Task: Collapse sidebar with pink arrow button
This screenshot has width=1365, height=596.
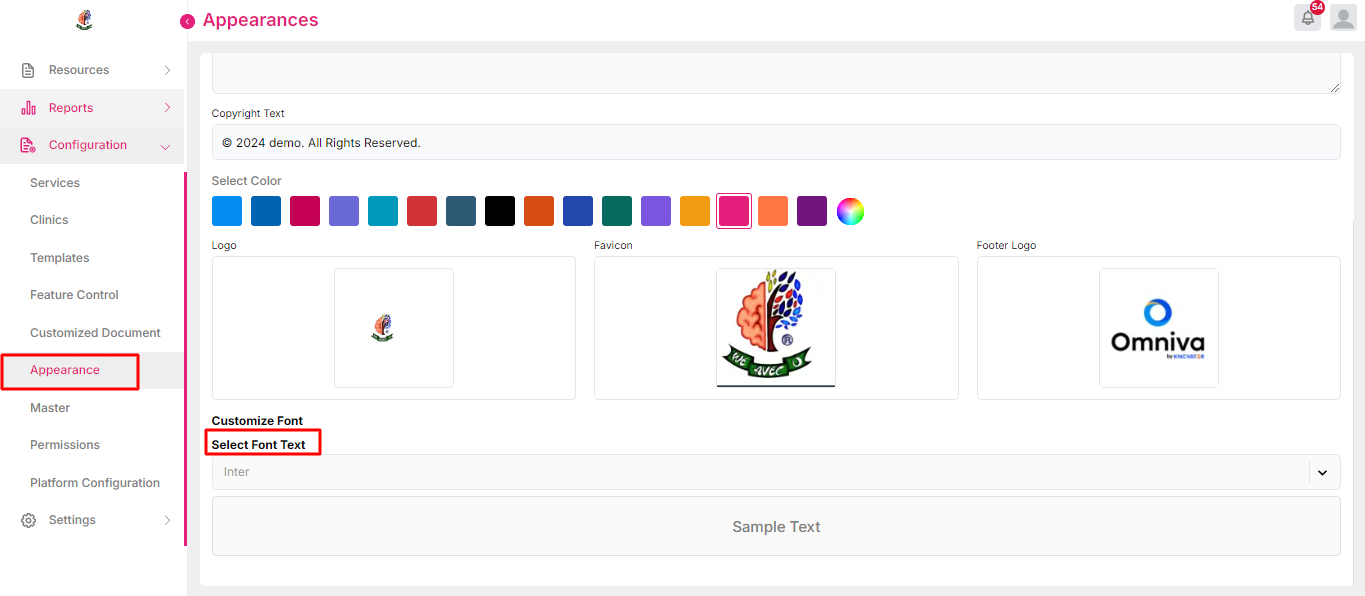Action: (187, 21)
